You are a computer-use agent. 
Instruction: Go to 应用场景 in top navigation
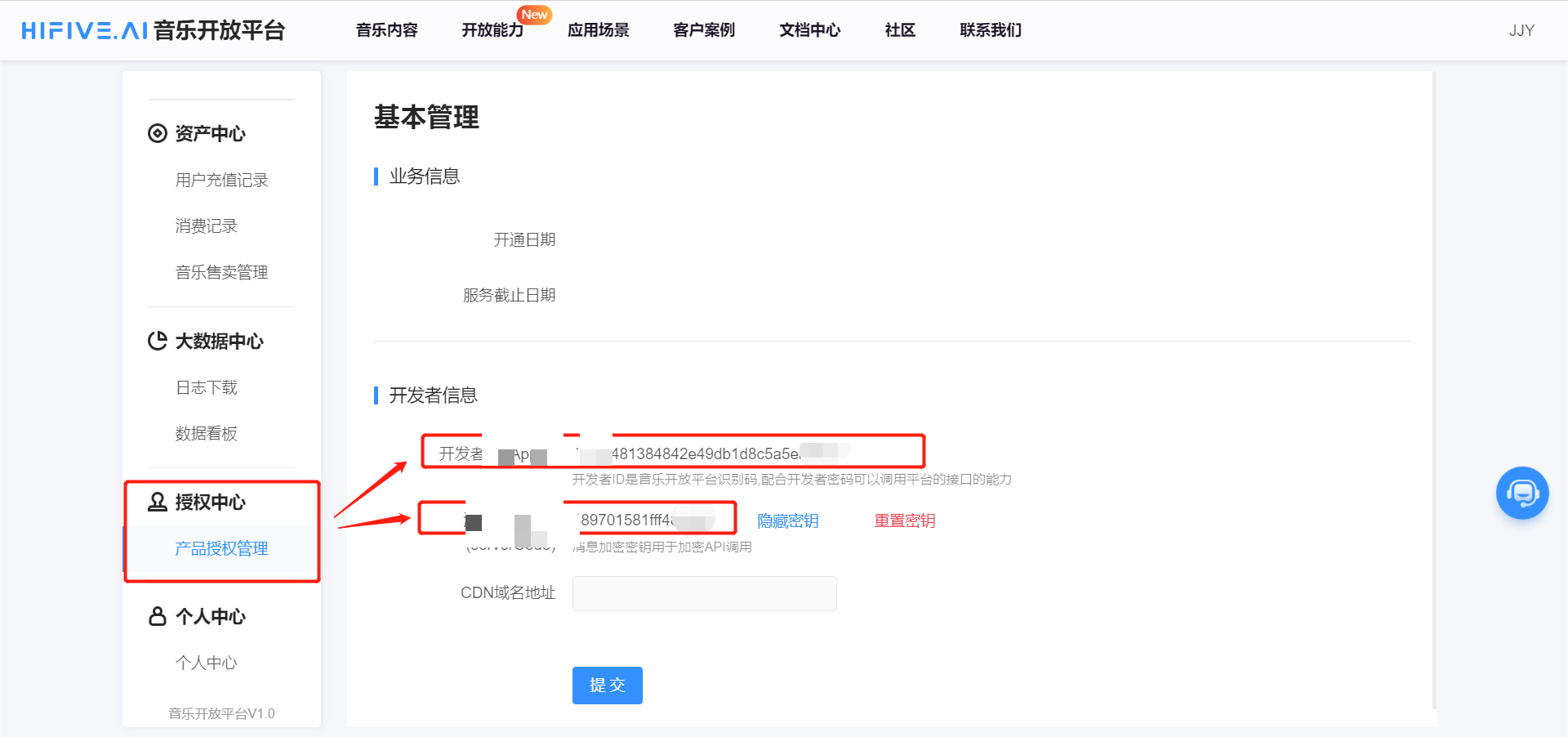coord(598,30)
